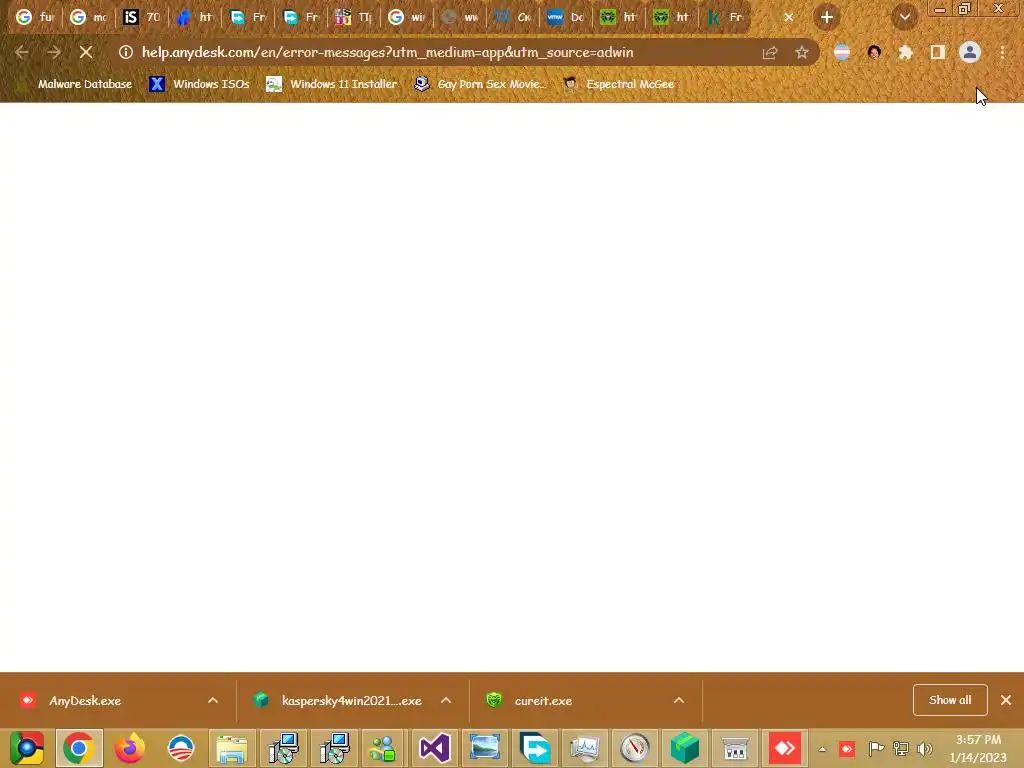Launch Firefox from the taskbar
Image resolution: width=1024 pixels, height=768 pixels.
129,748
